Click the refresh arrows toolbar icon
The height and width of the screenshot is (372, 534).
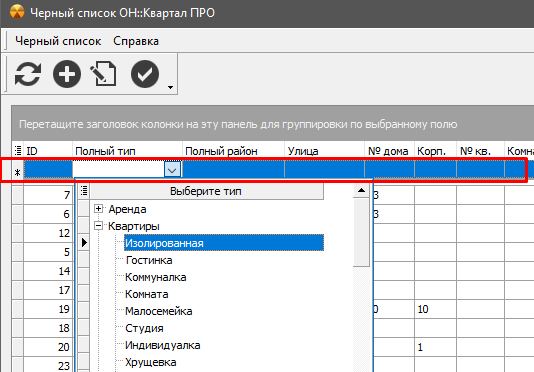(x=28, y=74)
